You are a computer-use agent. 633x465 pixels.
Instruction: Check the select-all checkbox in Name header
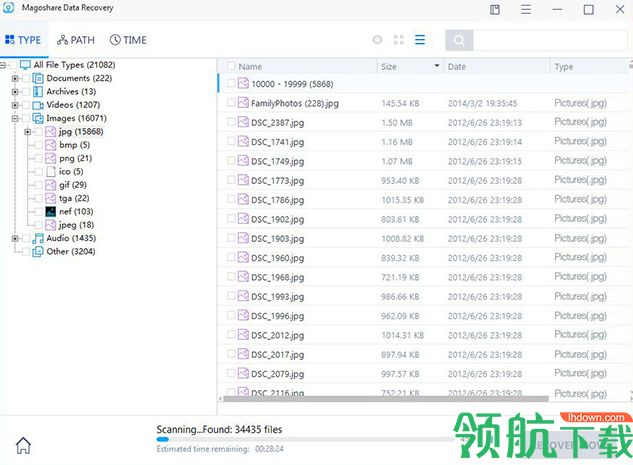coord(231,66)
